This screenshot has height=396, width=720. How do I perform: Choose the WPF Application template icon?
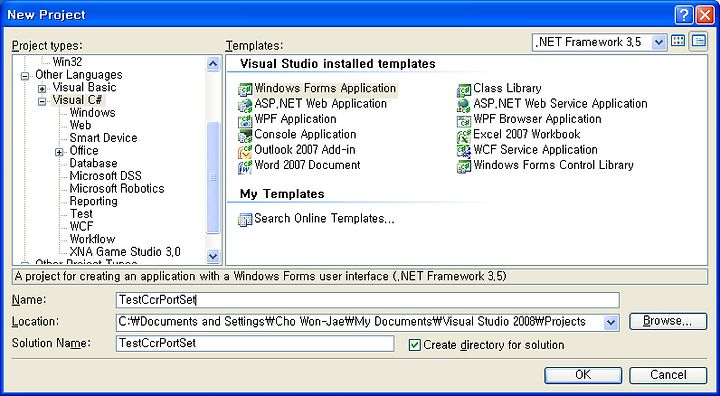point(245,120)
